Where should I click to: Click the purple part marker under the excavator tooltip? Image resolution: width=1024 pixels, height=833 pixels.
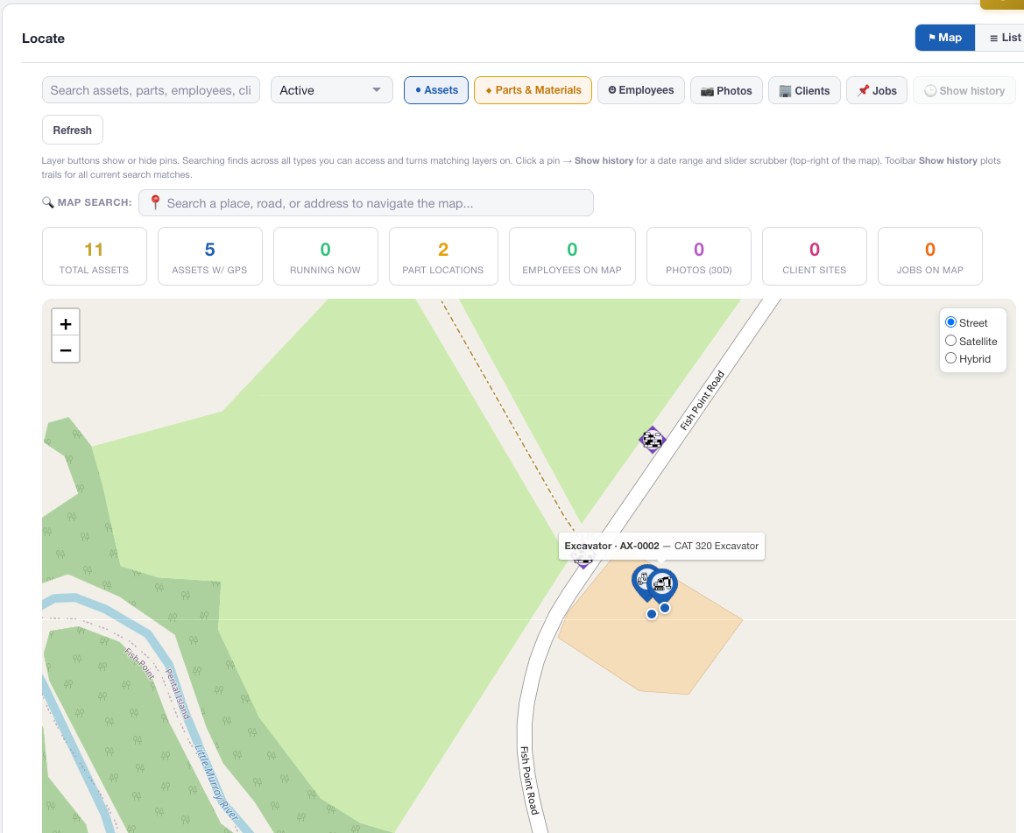click(x=583, y=560)
